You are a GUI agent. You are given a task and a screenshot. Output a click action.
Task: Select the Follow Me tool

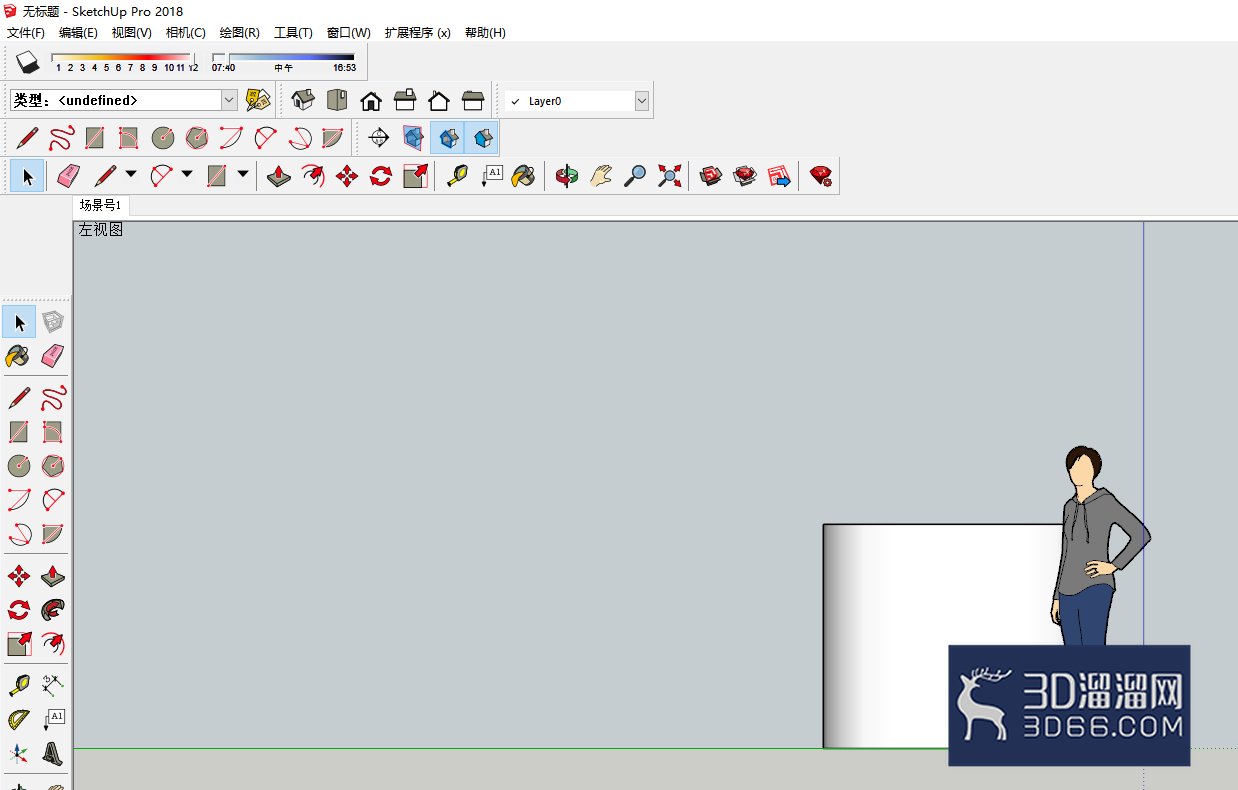[x=53, y=610]
